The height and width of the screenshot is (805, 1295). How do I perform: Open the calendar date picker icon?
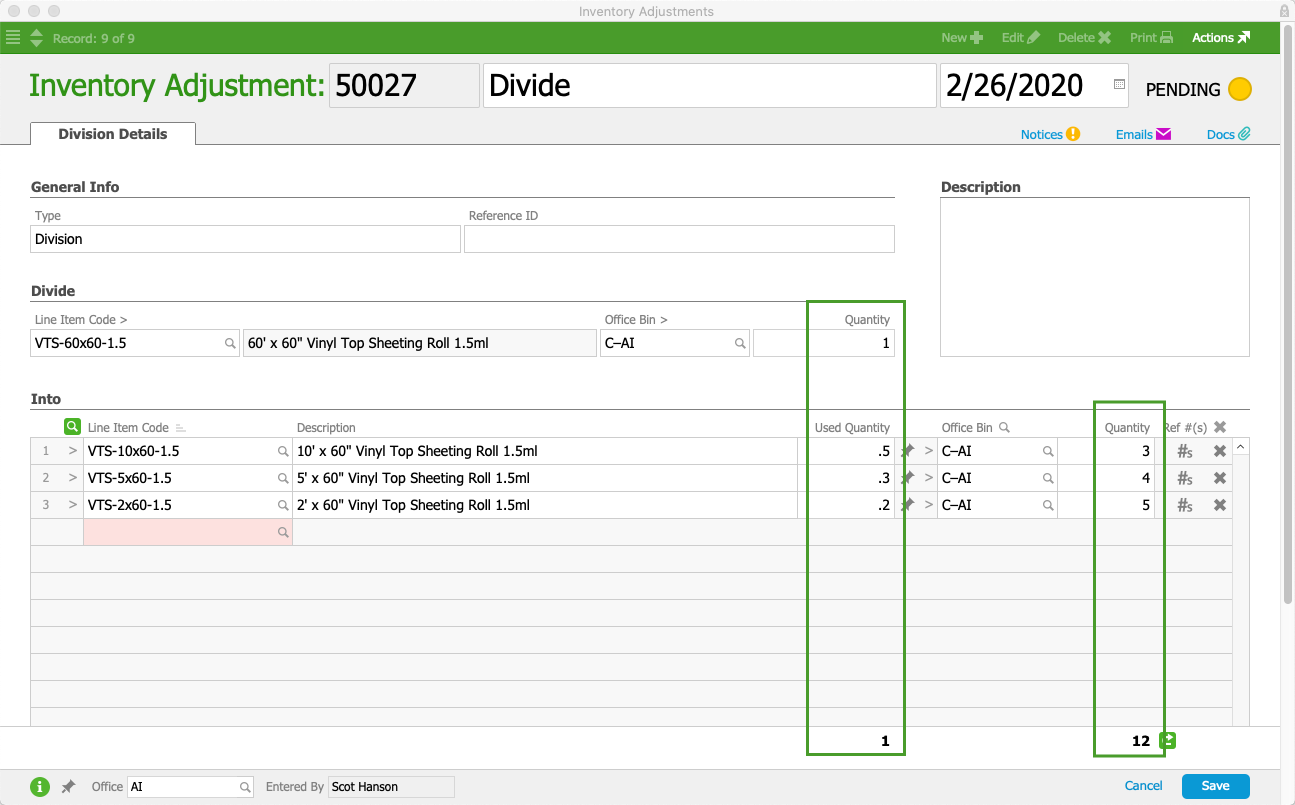pos(1119,85)
